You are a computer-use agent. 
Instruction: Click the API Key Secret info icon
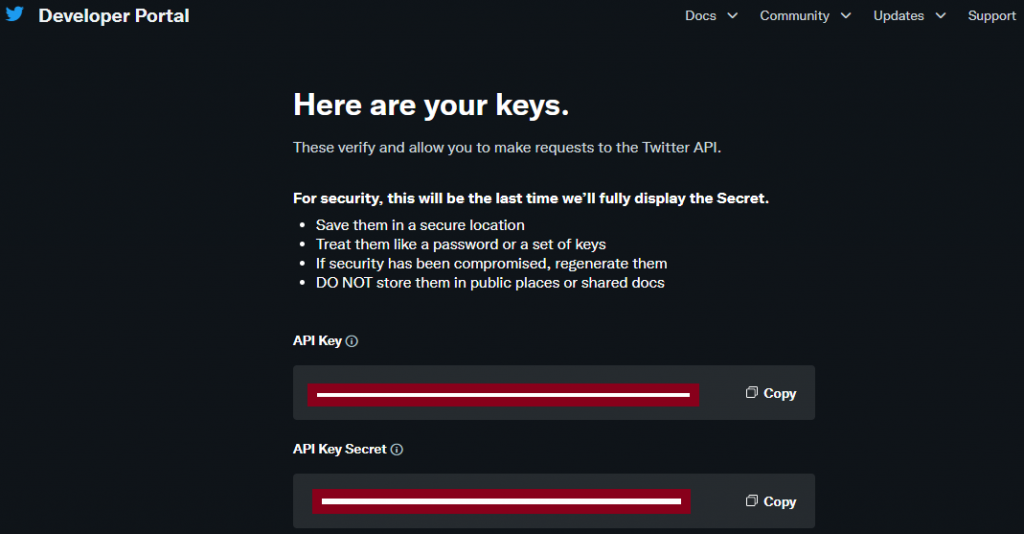396,449
